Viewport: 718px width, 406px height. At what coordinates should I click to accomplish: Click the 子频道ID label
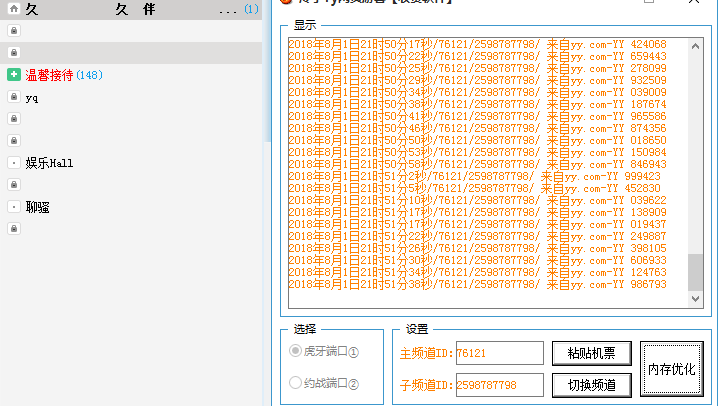point(427,385)
